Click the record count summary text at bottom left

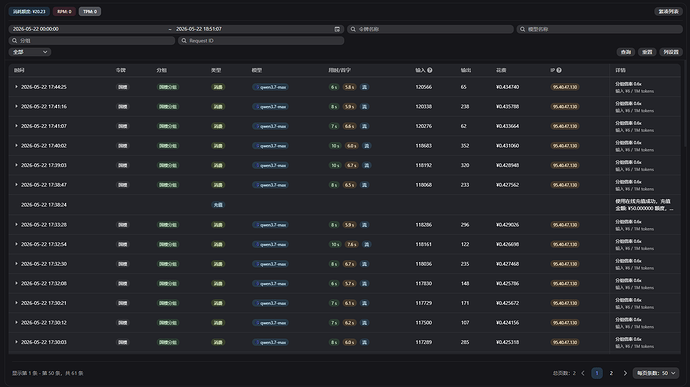coord(48,373)
